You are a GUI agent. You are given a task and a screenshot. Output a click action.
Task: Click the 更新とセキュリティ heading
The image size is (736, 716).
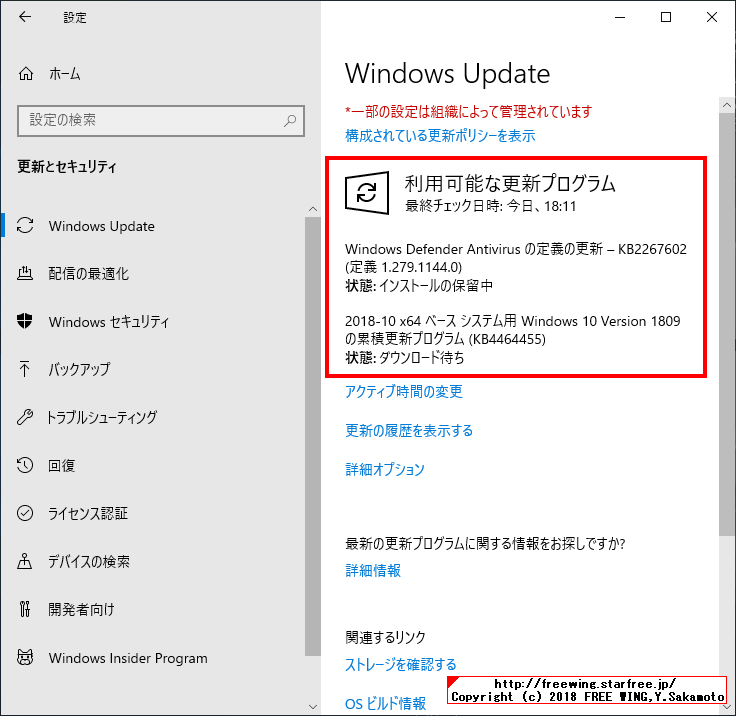click(x=67, y=167)
